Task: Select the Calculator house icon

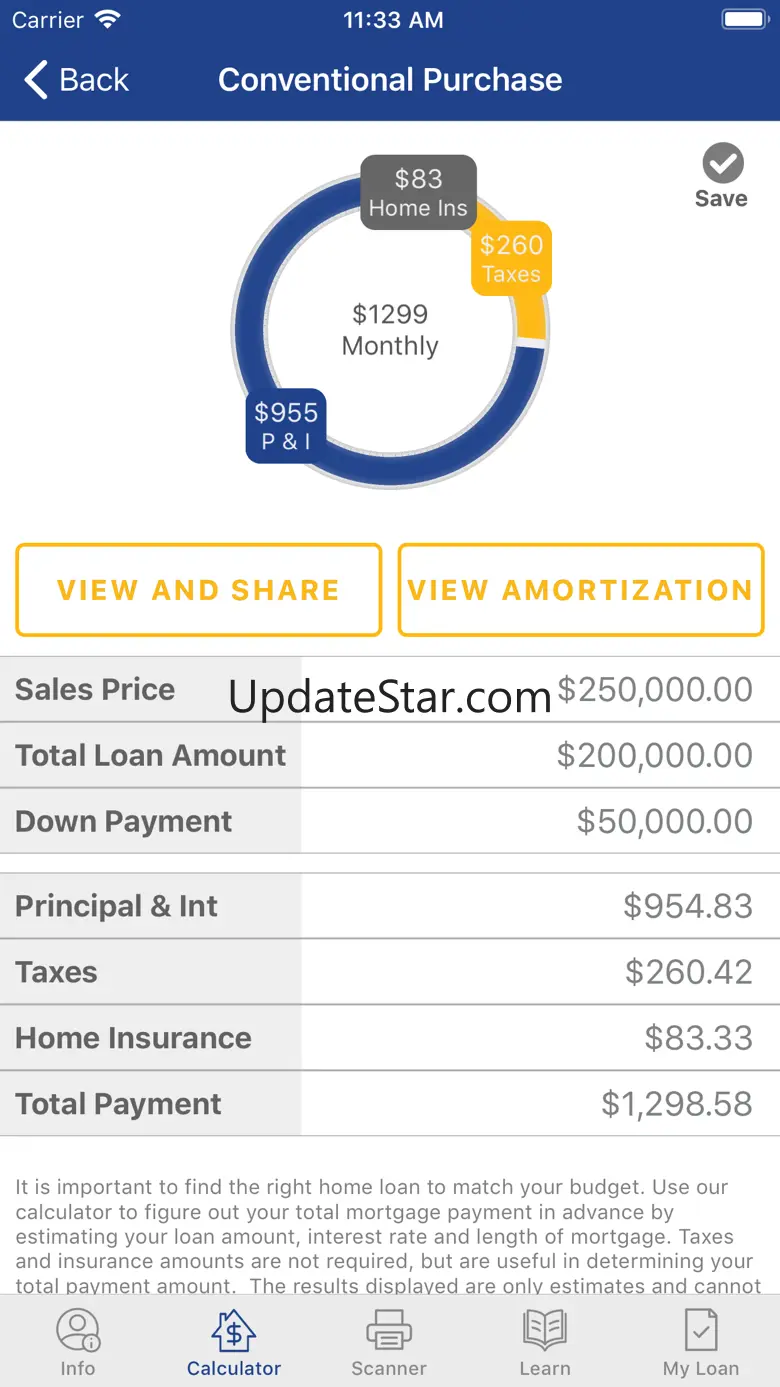Action: point(233,1331)
